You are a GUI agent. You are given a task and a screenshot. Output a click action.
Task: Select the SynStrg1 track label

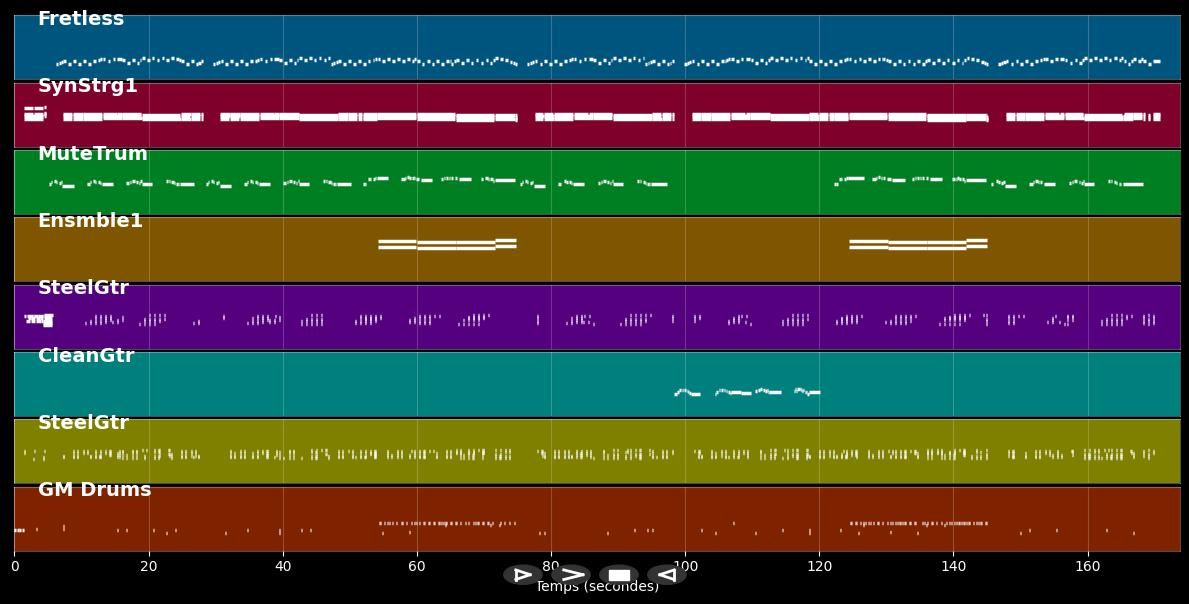tap(88, 86)
